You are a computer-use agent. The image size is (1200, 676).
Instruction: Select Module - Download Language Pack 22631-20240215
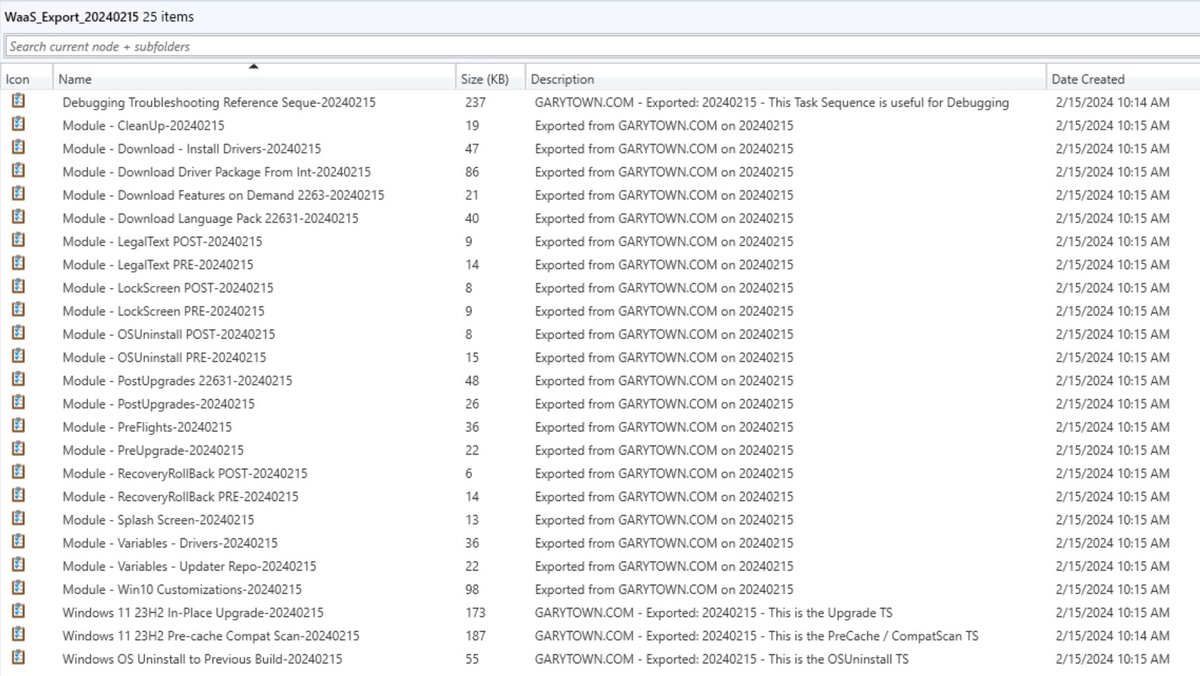click(210, 218)
